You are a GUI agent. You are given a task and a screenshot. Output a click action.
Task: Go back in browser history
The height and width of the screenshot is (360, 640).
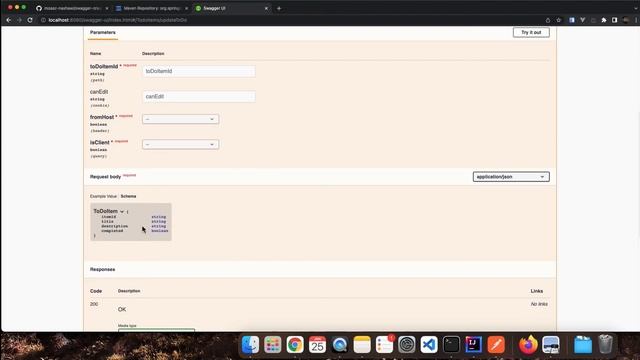click(9, 20)
